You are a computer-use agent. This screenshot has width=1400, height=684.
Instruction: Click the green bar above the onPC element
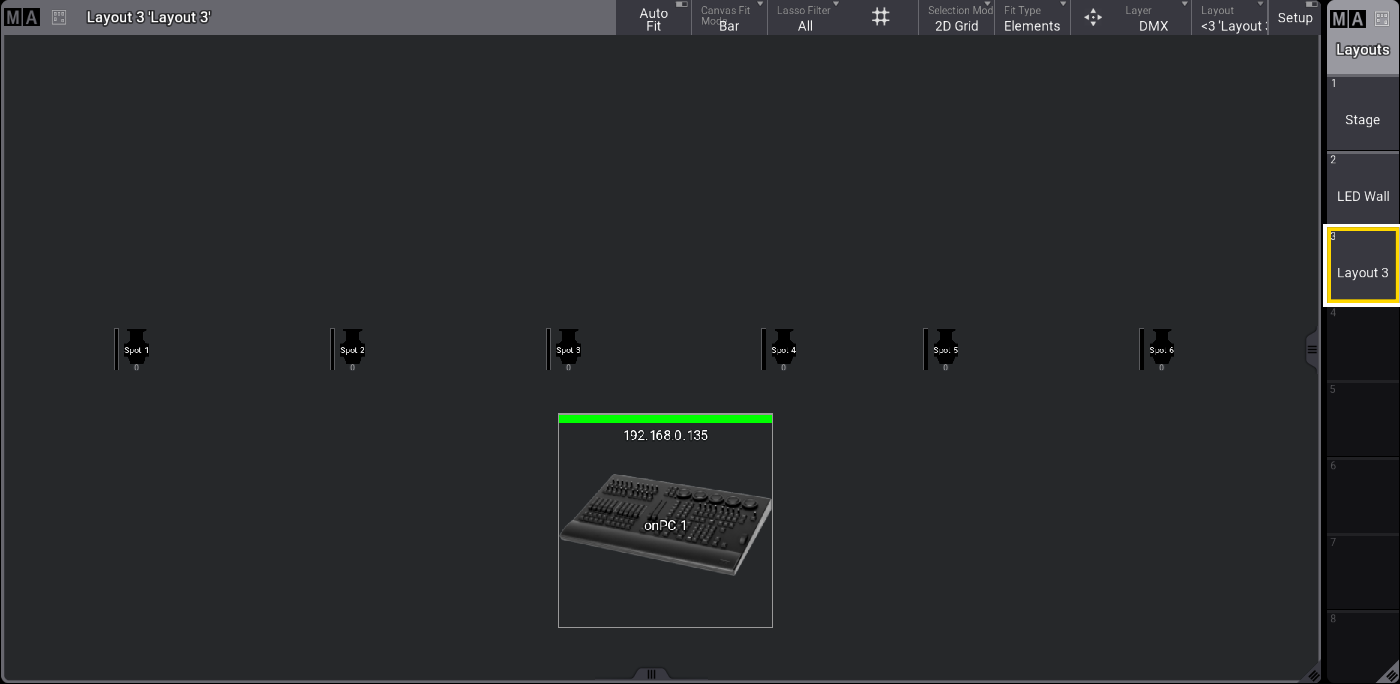point(665,419)
